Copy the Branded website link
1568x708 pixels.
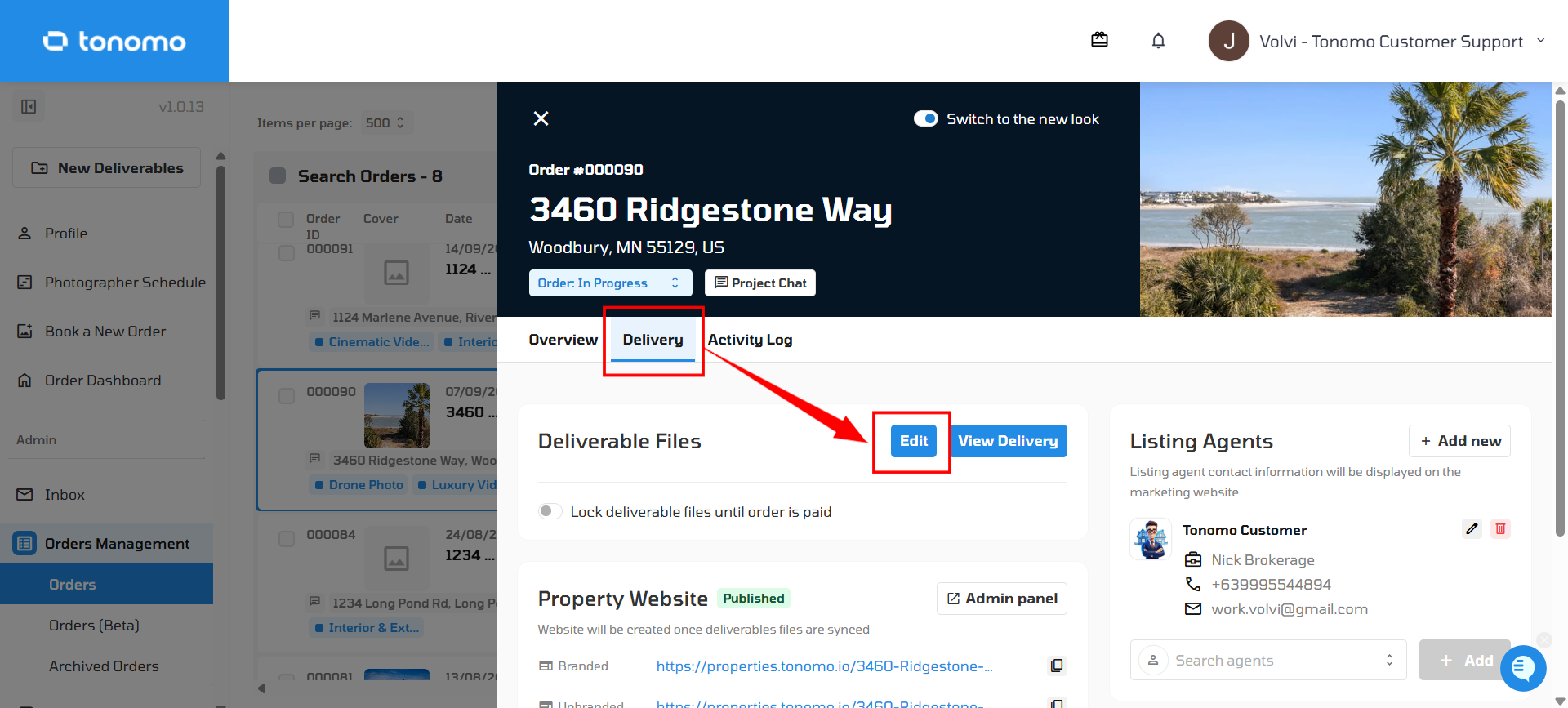point(1057,666)
